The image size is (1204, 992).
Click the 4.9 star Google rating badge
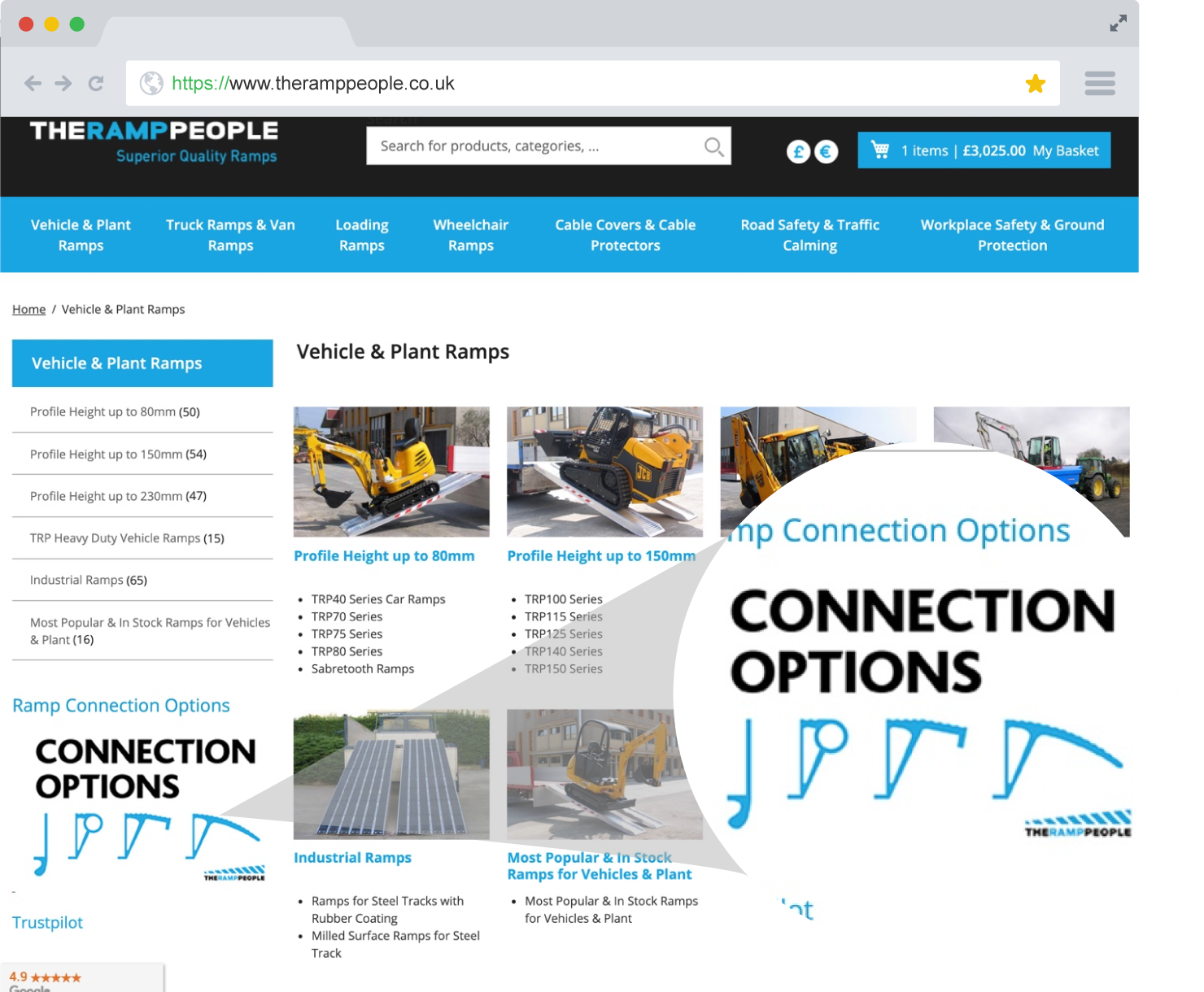click(x=81, y=978)
